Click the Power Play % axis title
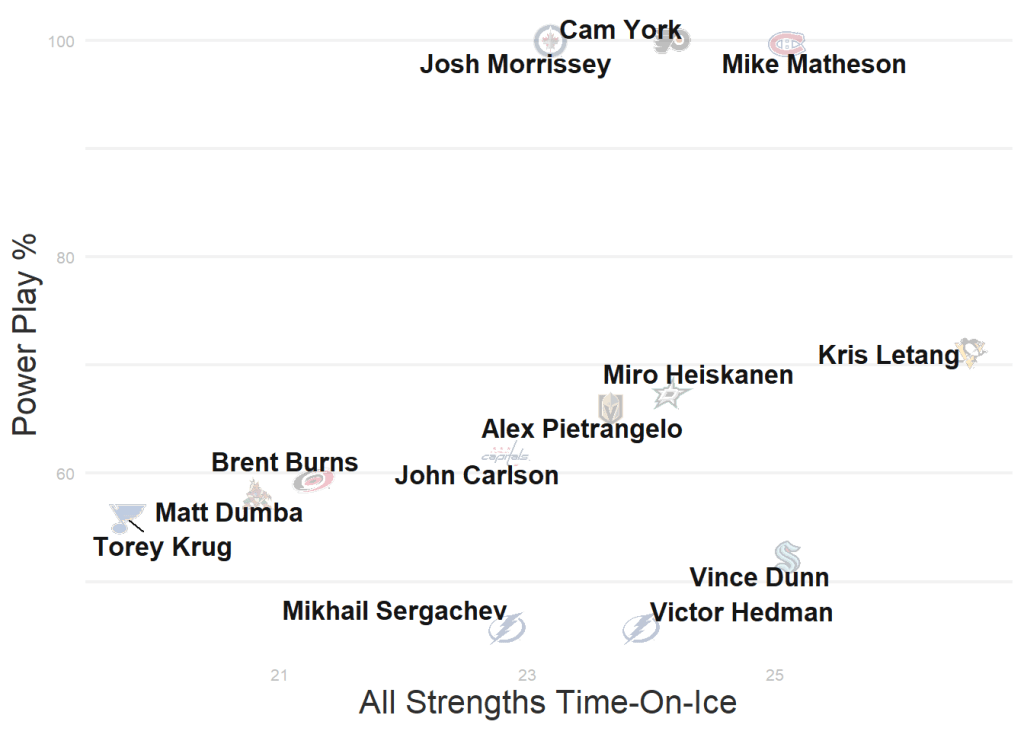 (26, 334)
